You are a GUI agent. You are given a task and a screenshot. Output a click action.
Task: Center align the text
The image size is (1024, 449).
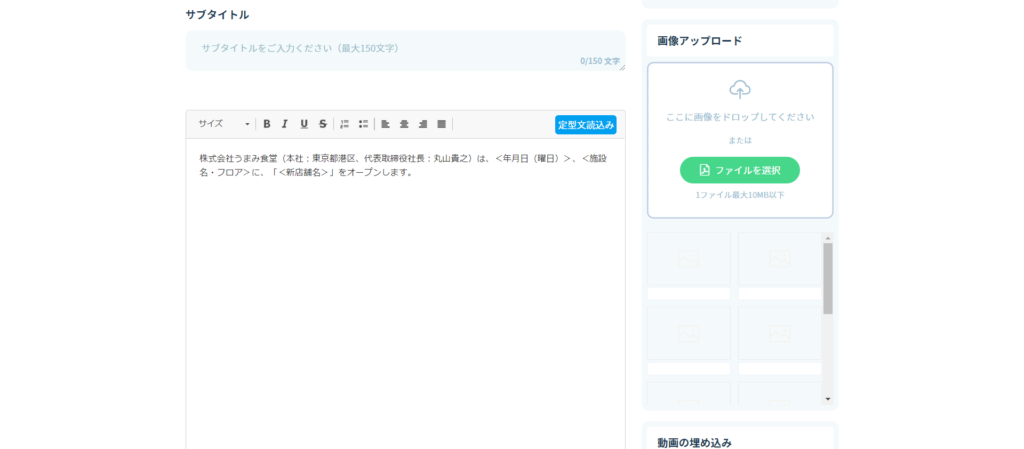click(x=404, y=124)
